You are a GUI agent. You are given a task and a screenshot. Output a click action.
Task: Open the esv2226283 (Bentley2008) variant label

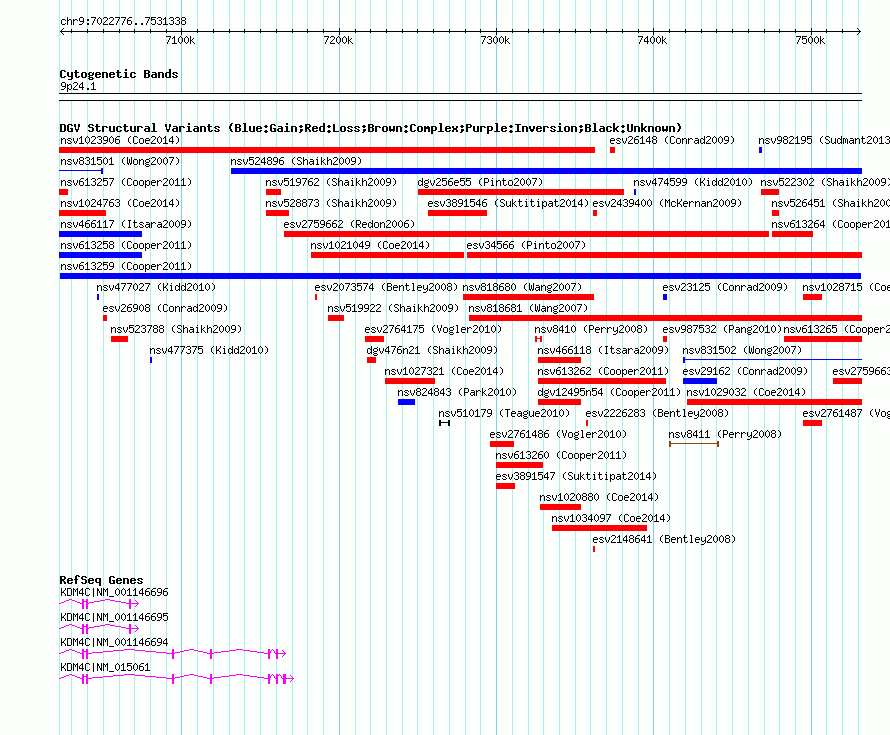(x=657, y=413)
